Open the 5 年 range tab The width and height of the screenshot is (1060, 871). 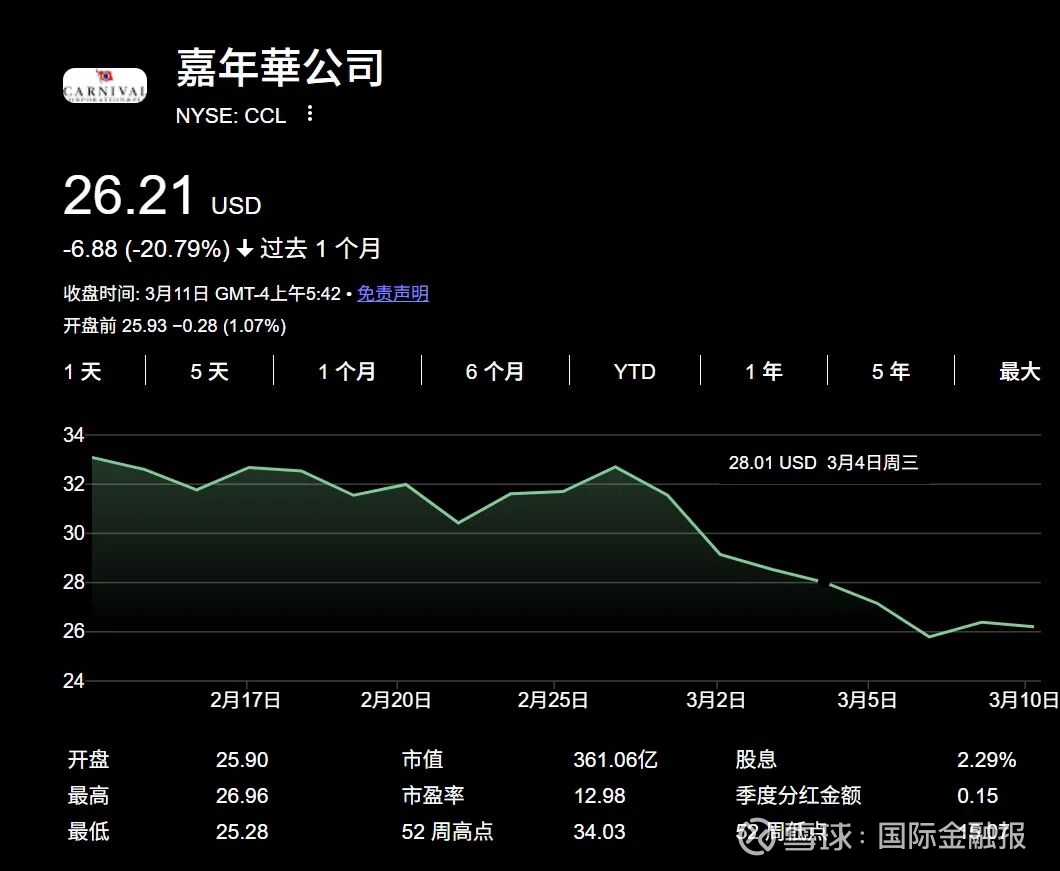point(890,371)
